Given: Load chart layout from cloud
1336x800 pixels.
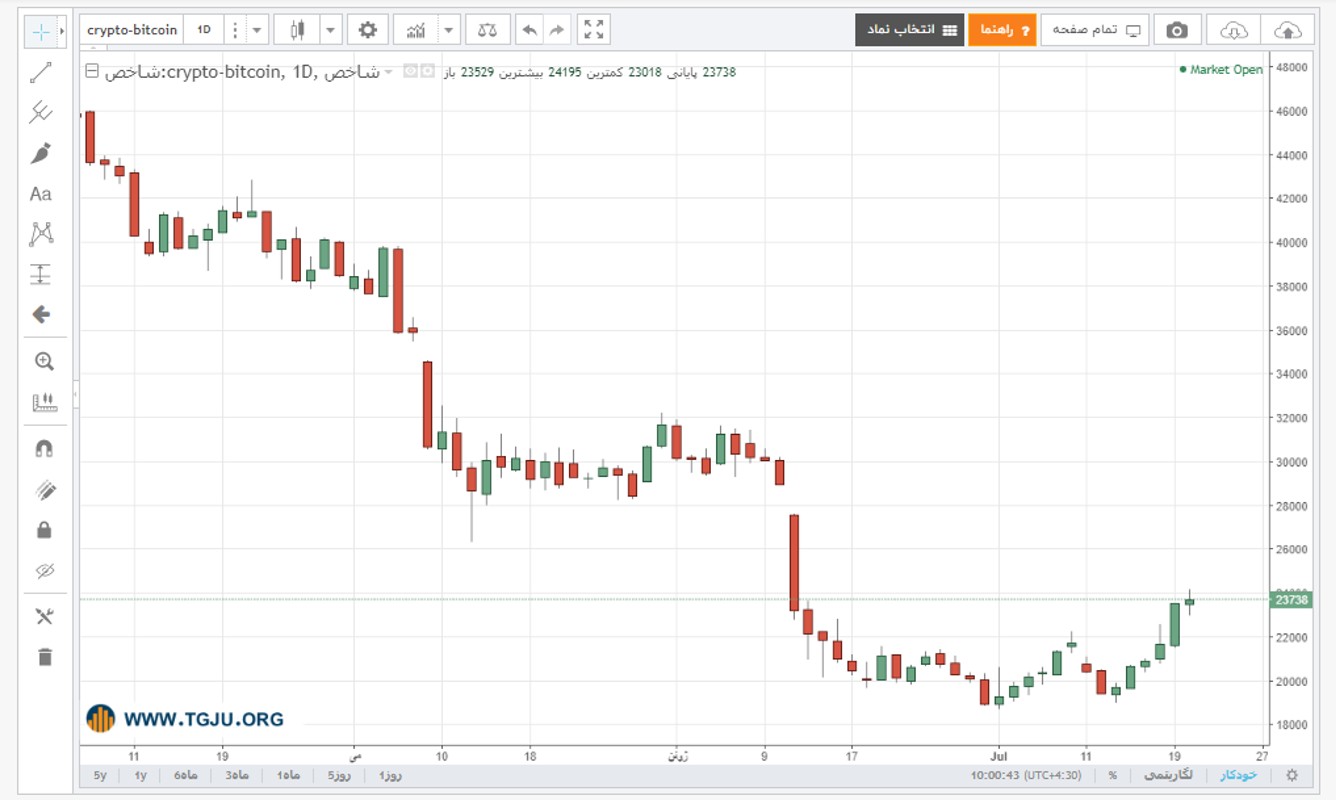Looking at the screenshot, I should [x=1234, y=30].
